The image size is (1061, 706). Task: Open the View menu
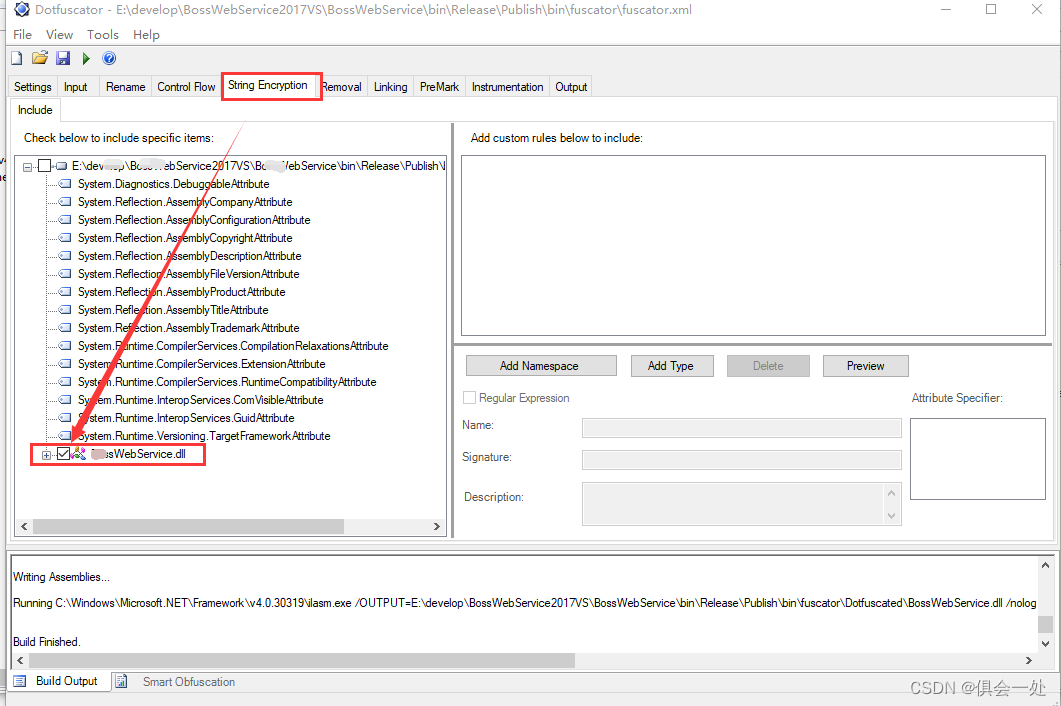pyautogui.click(x=60, y=35)
